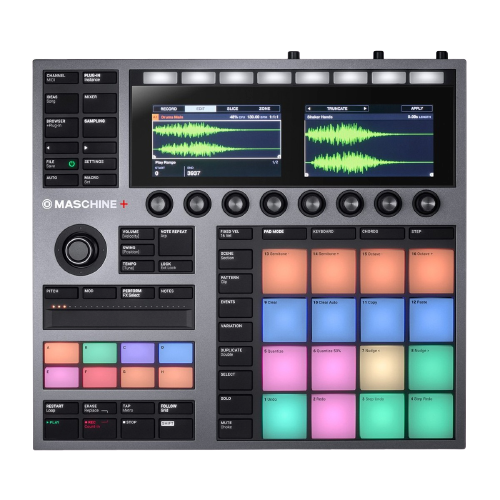Image resolution: width=500 pixels, height=500 pixels.
Task: Activate STEP mode button
Action: tap(431, 234)
